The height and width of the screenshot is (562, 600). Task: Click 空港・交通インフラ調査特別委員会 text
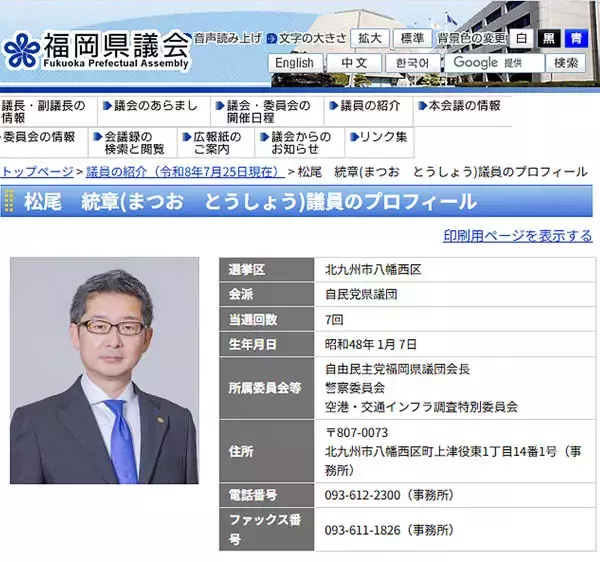pyautogui.click(x=421, y=407)
